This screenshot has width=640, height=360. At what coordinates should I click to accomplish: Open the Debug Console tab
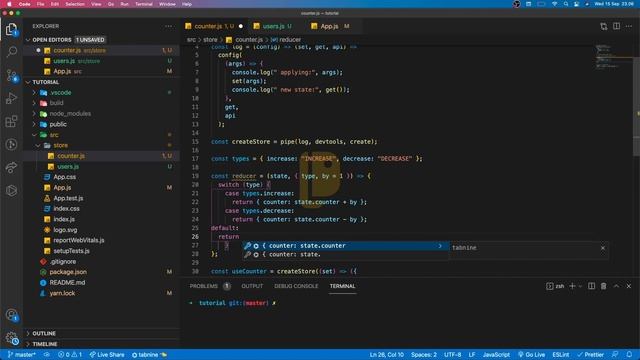point(296,286)
